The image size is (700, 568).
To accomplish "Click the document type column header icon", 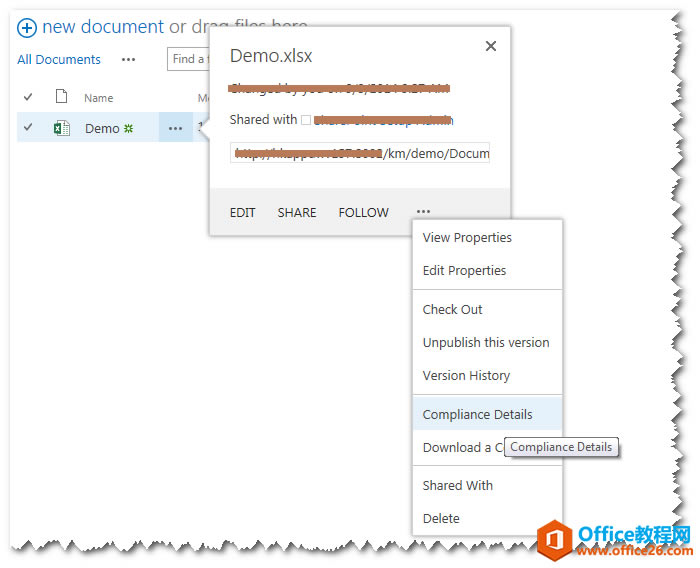I will pos(61,96).
